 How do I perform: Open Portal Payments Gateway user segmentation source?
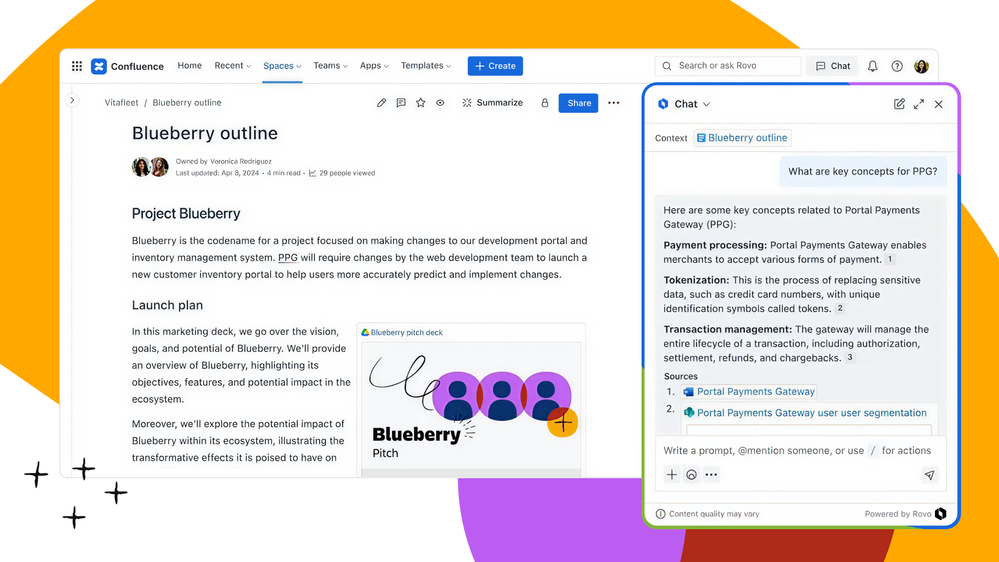click(x=805, y=413)
